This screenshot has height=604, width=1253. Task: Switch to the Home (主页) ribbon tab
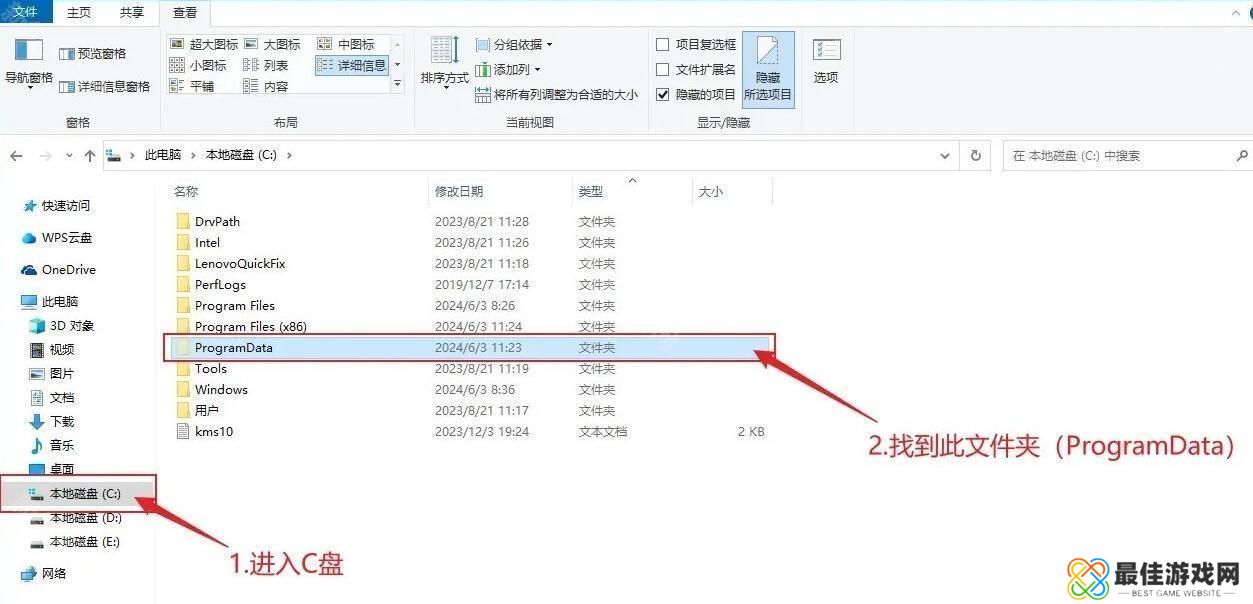click(79, 13)
